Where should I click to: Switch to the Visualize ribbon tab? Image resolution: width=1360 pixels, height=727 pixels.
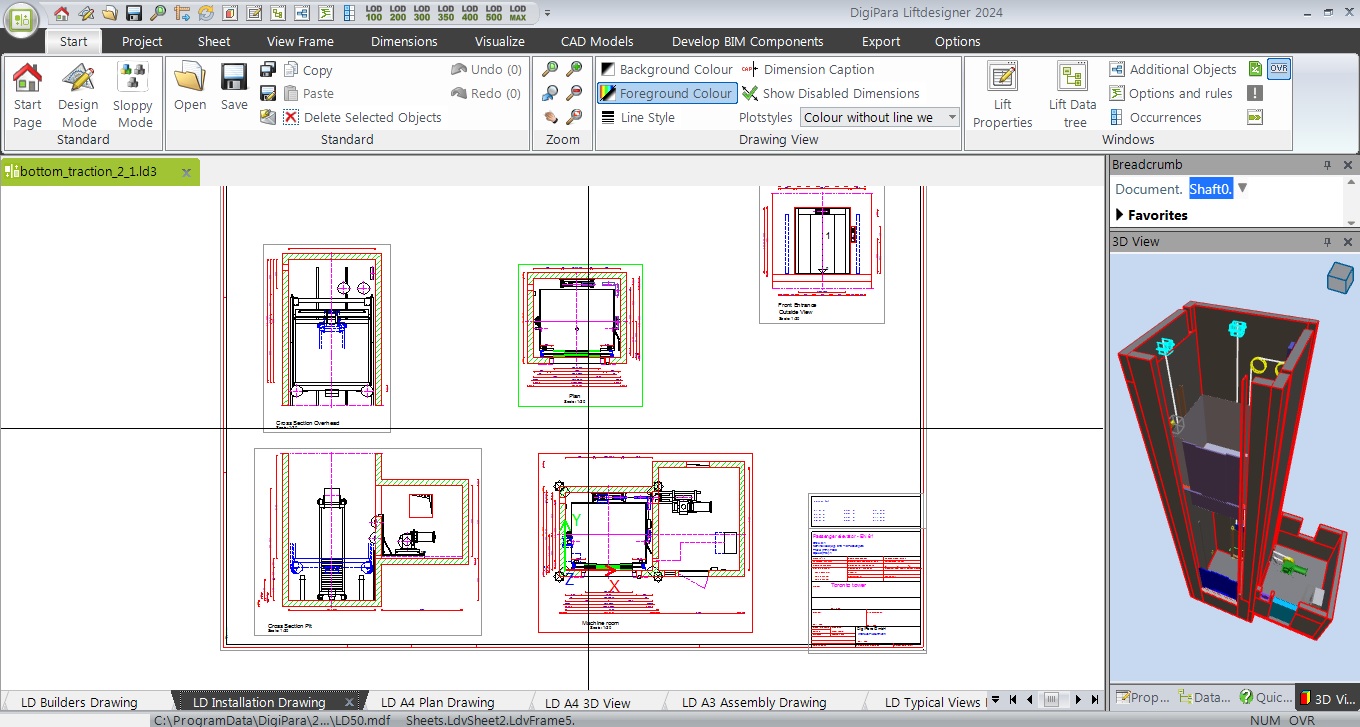click(x=499, y=41)
